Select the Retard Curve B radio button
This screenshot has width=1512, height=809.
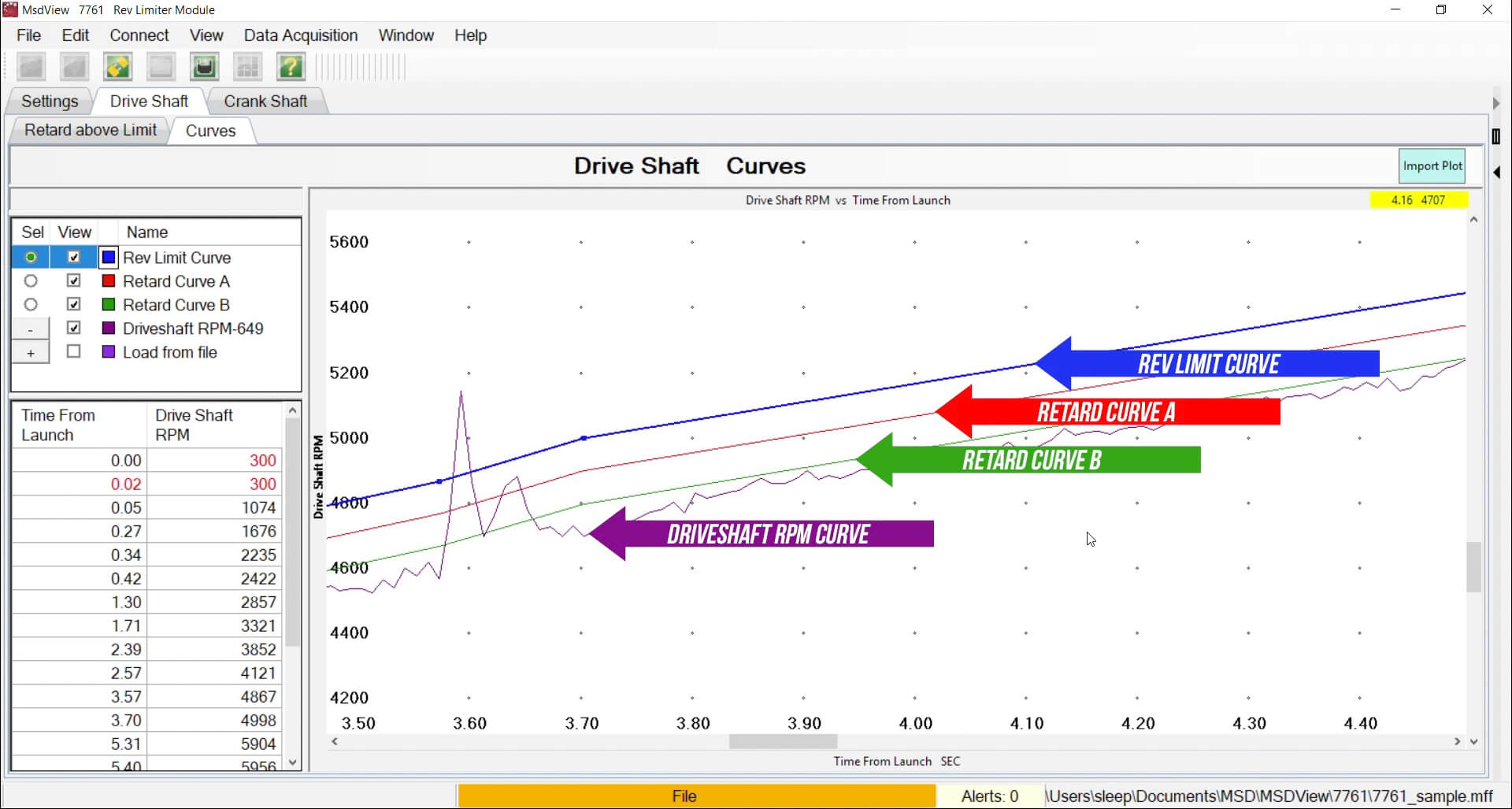[31, 304]
